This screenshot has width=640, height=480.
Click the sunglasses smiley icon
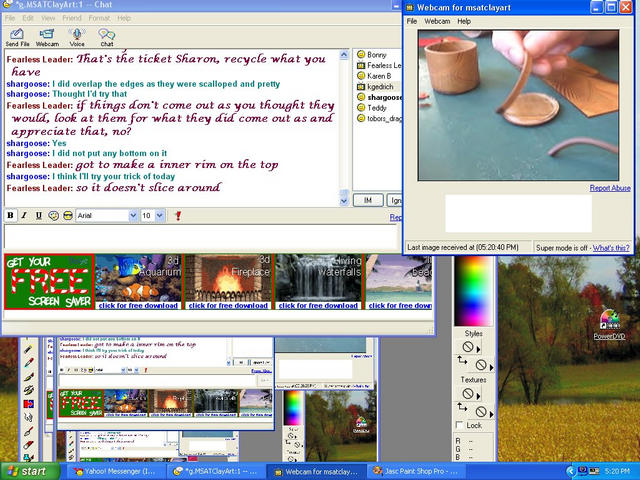(68, 216)
